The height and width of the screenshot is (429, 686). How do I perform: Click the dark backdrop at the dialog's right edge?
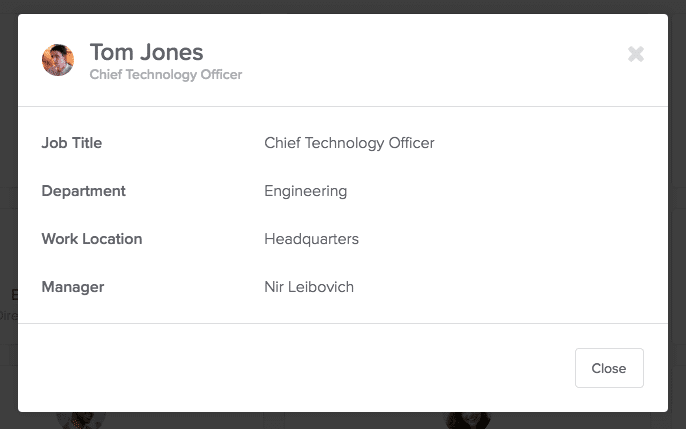[x=677, y=214]
